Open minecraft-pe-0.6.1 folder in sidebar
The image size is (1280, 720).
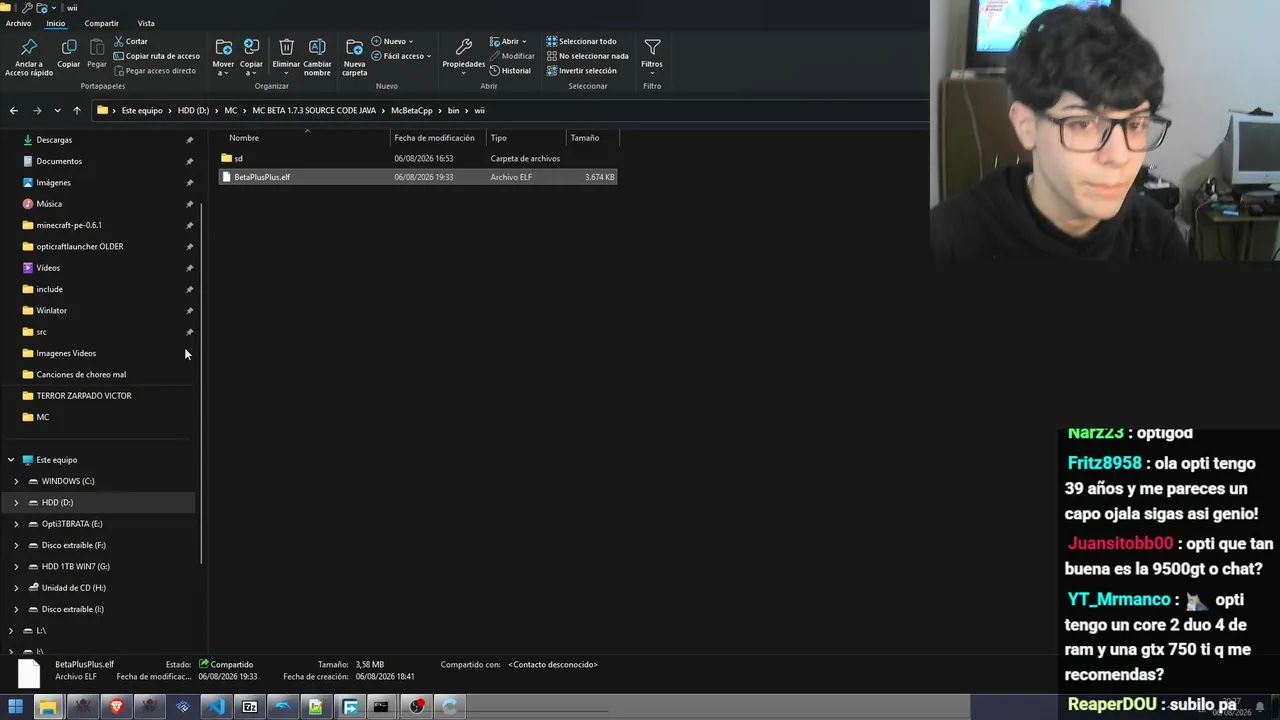tap(69, 225)
